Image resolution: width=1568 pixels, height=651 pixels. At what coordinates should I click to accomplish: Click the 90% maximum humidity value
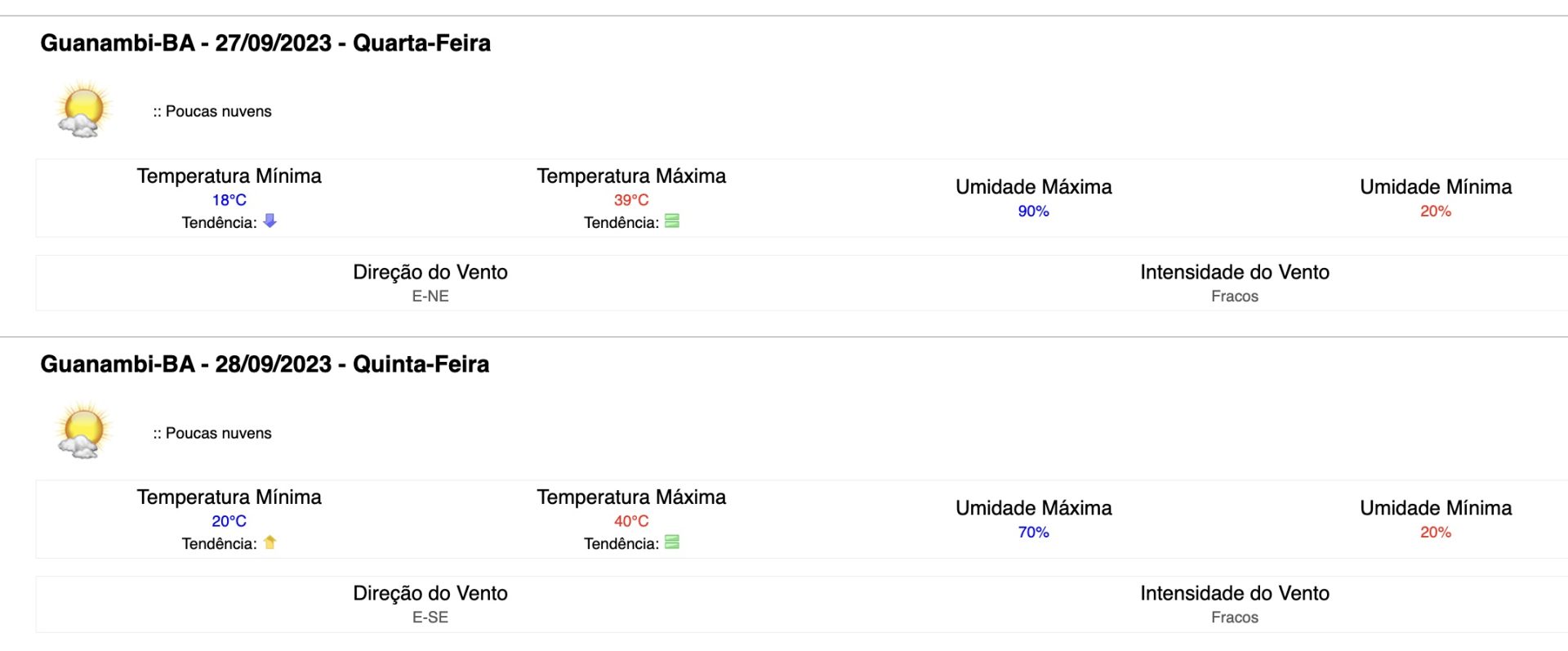pos(1033,211)
